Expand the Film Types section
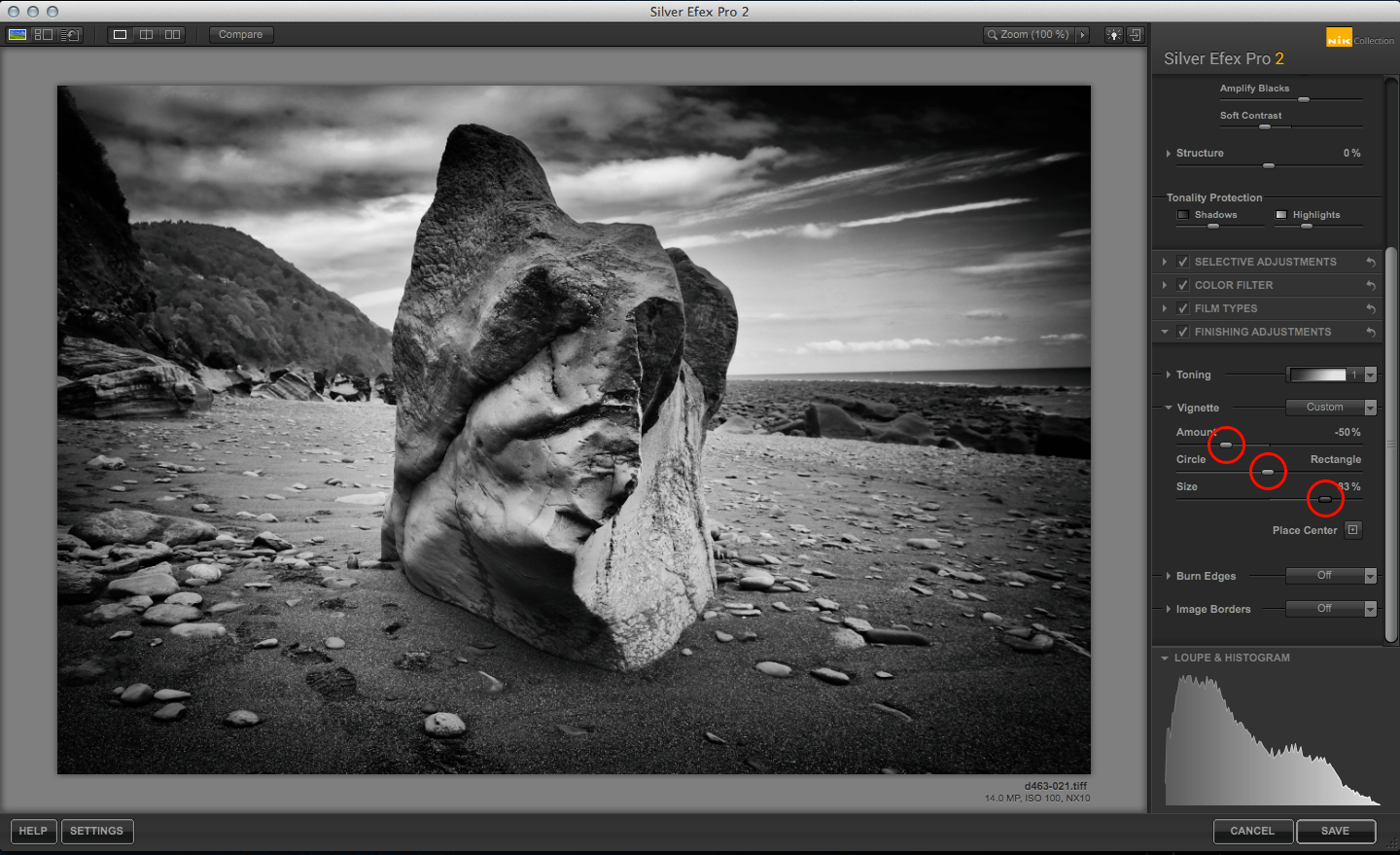1400x855 pixels. 1165,308
